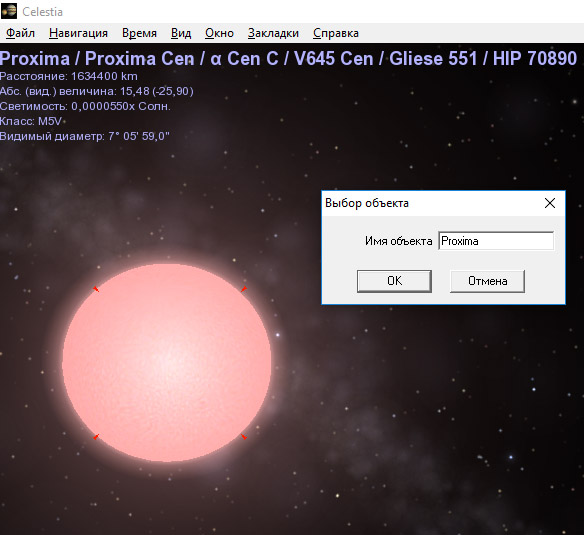The width and height of the screenshot is (584, 535).
Task: Click the bright star right of Proxima
Action: [277, 335]
